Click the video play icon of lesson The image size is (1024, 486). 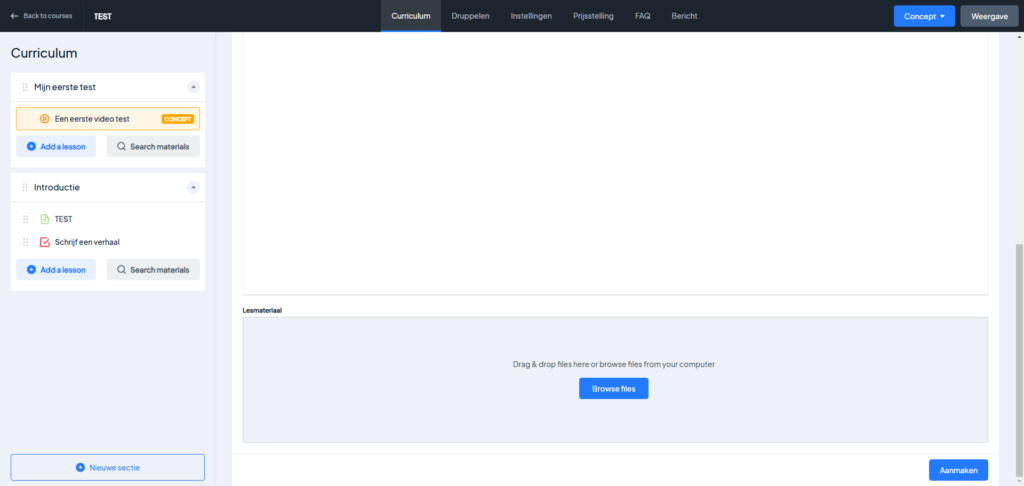click(44, 119)
